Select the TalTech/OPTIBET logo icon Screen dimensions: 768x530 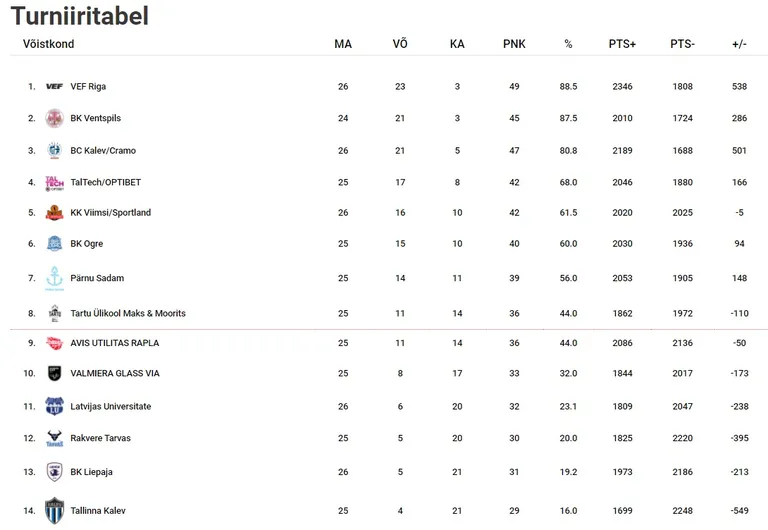[54, 183]
